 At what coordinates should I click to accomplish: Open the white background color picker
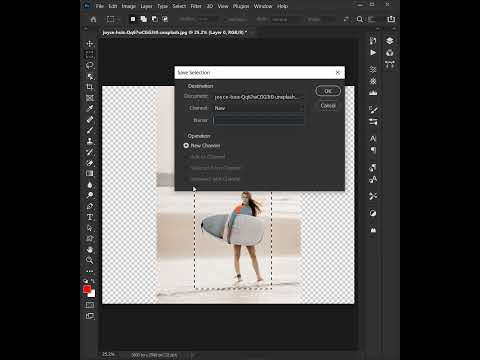93,294
